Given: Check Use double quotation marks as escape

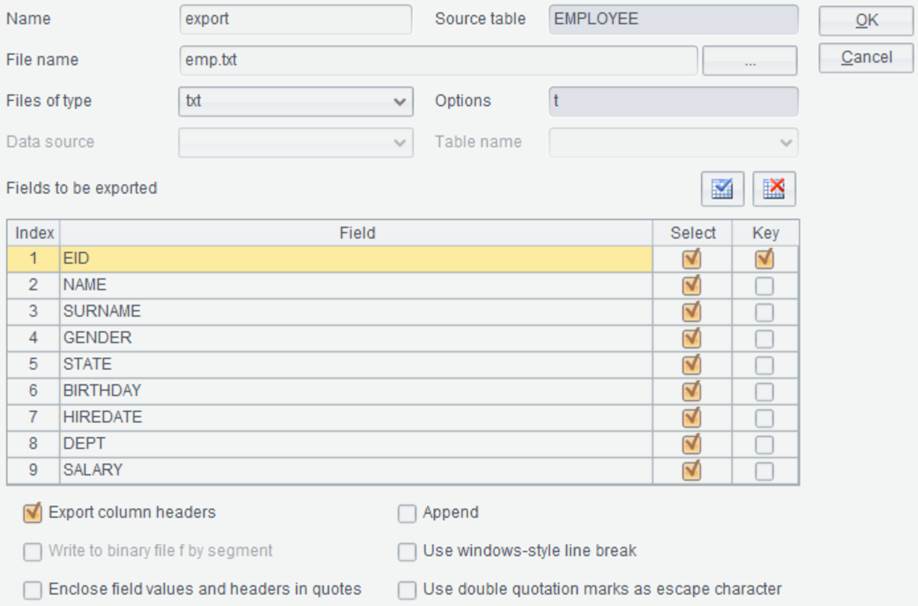Looking at the screenshot, I should tap(407, 590).
